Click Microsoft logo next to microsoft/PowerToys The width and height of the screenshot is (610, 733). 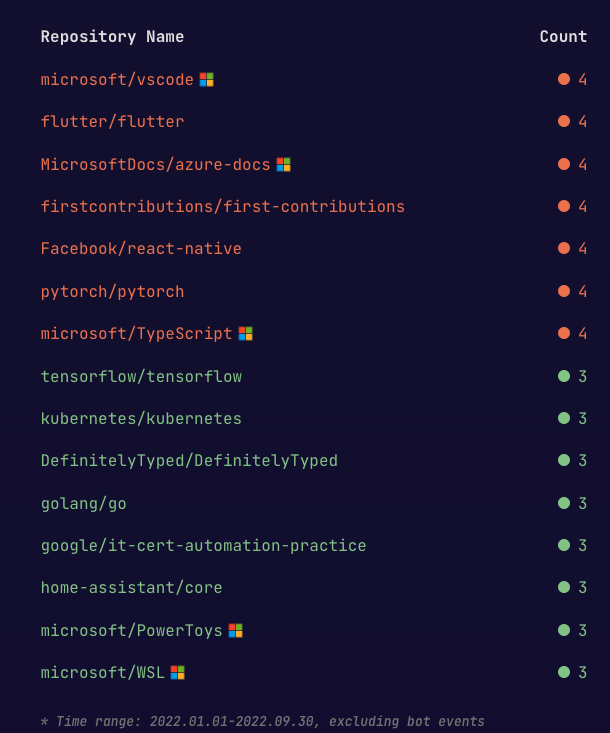tap(236, 631)
